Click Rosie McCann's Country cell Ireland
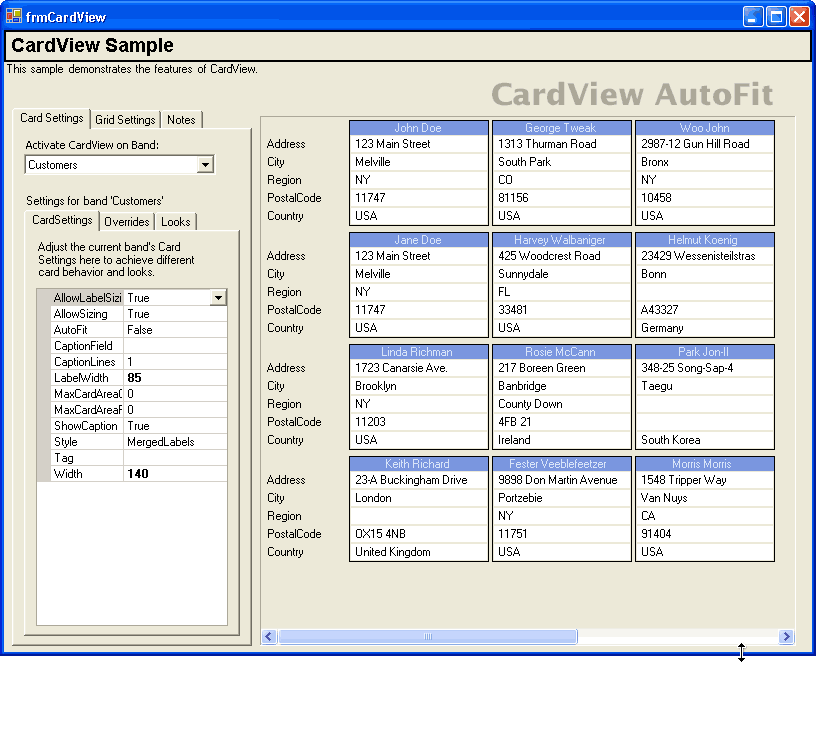 pyautogui.click(x=561, y=440)
